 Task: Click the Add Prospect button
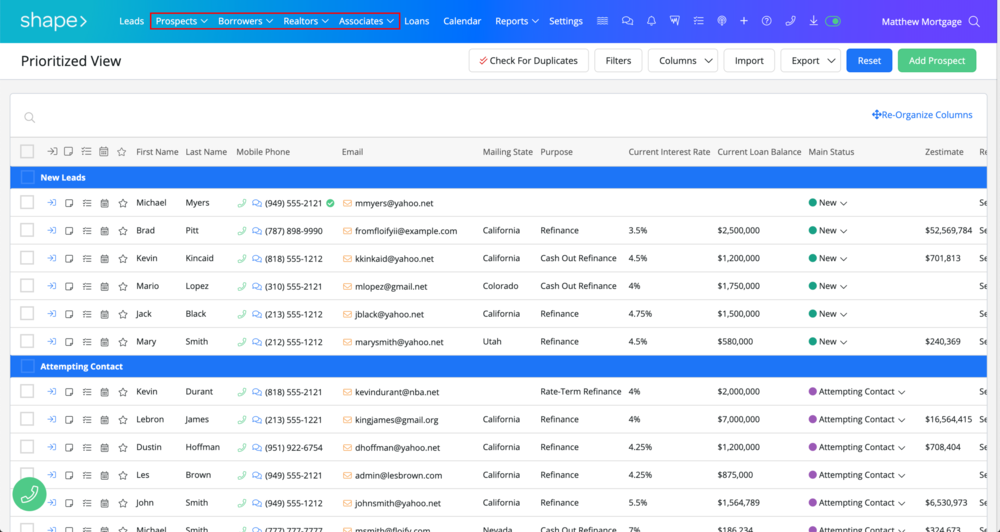pyautogui.click(x=937, y=61)
